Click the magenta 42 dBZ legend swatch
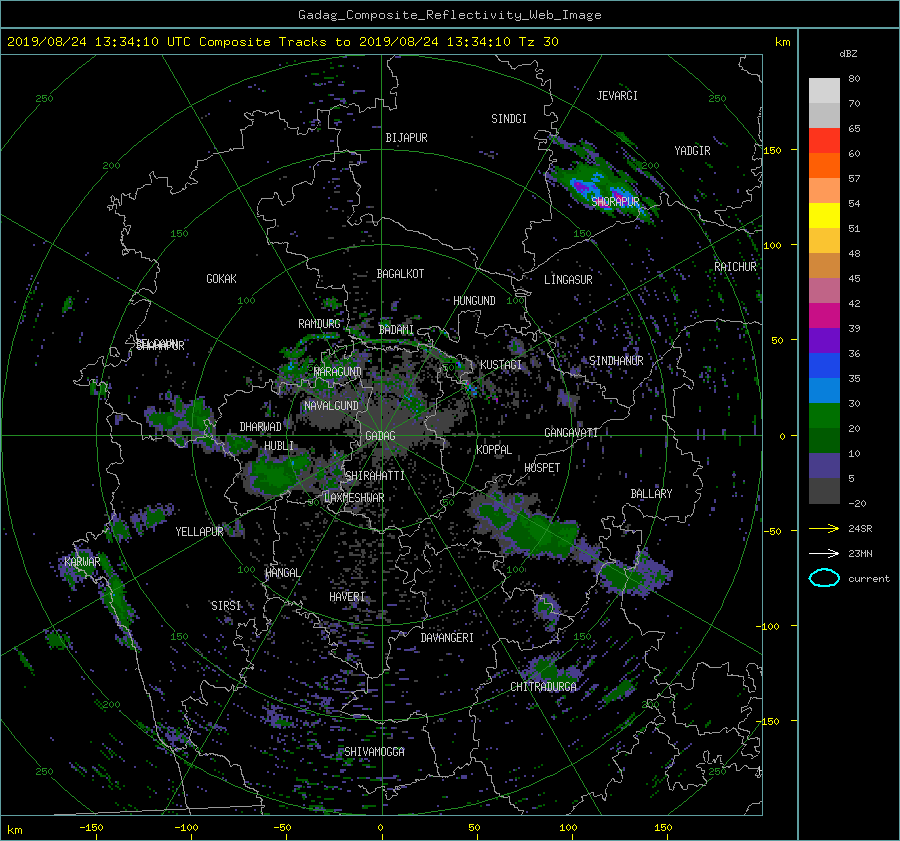Screen dimensions: 900x841 (824, 315)
